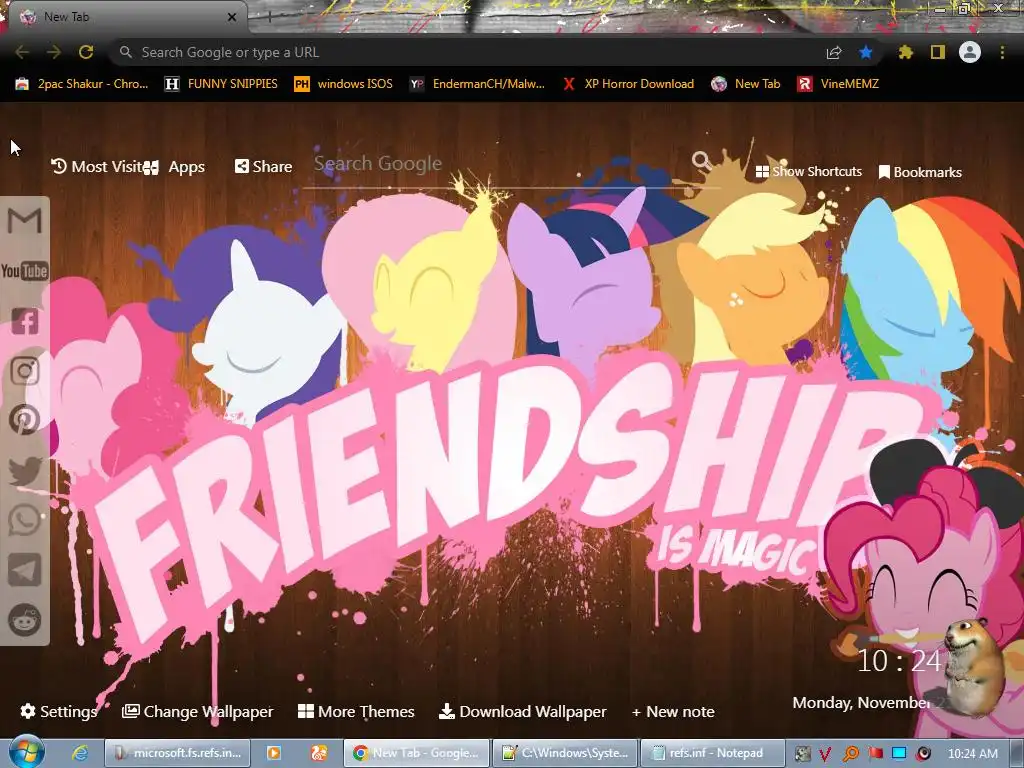
Task: Toggle the Chrome side panel icon
Action: (x=938, y=52)
